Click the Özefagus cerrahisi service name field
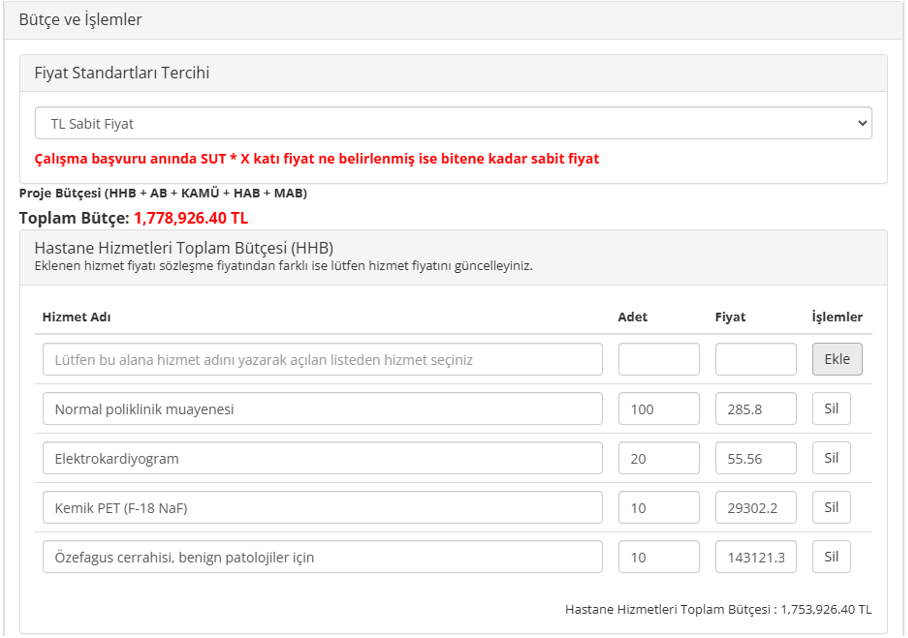The image size is (908, 638). (x=322, y=557)
